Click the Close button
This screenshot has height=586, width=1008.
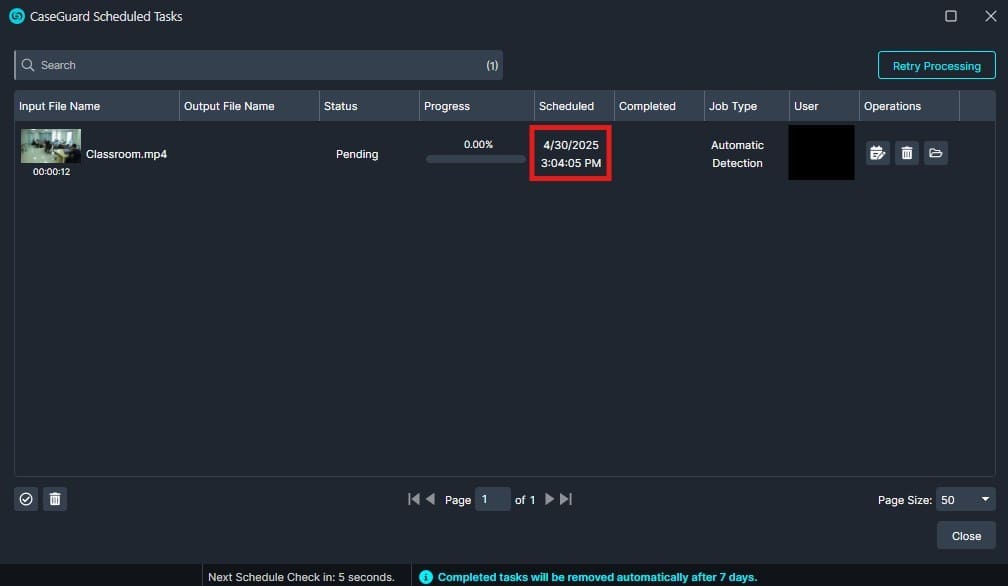(x=966, y=536)
